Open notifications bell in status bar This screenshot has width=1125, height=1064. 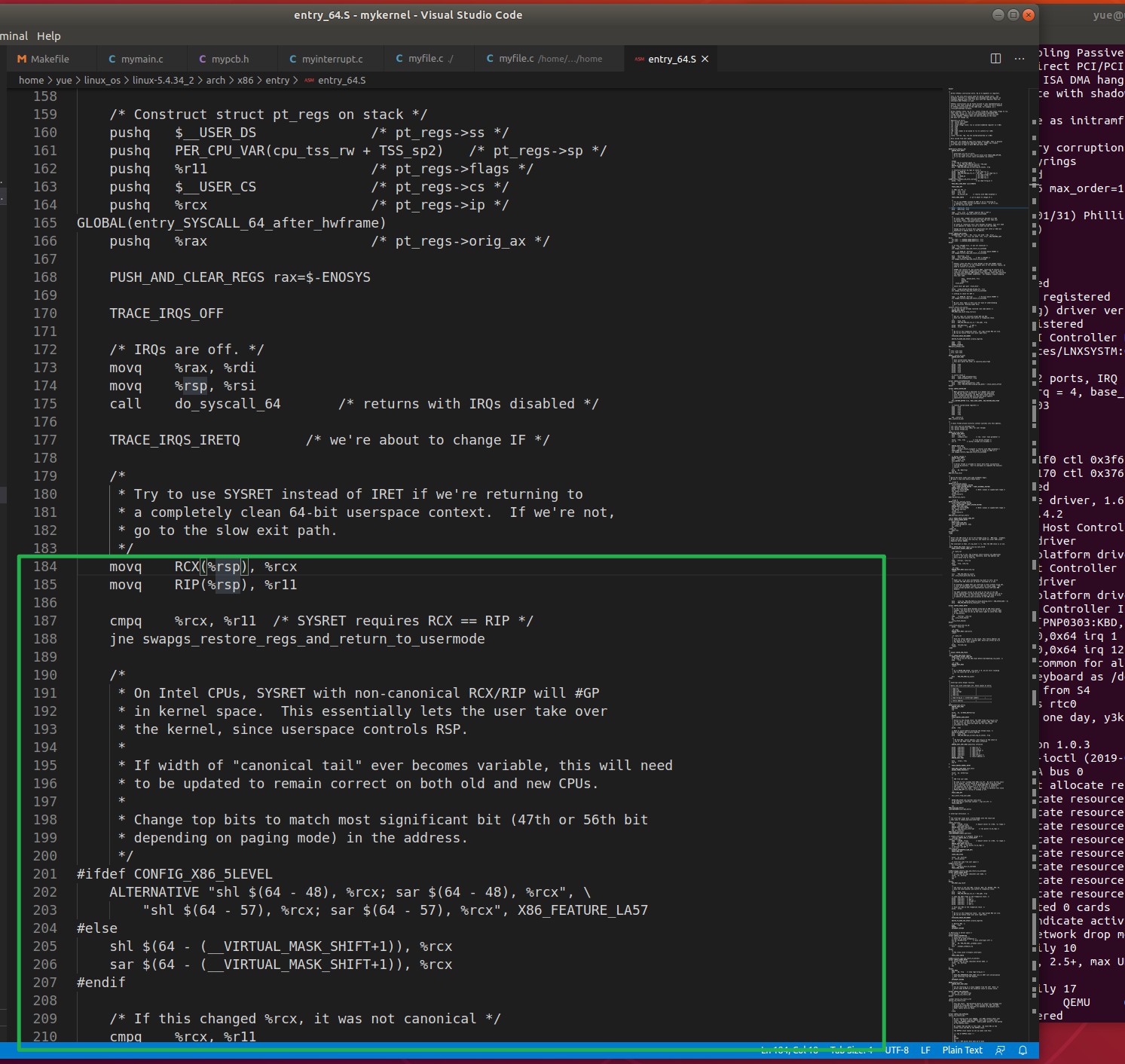tap(1023, 1050)
